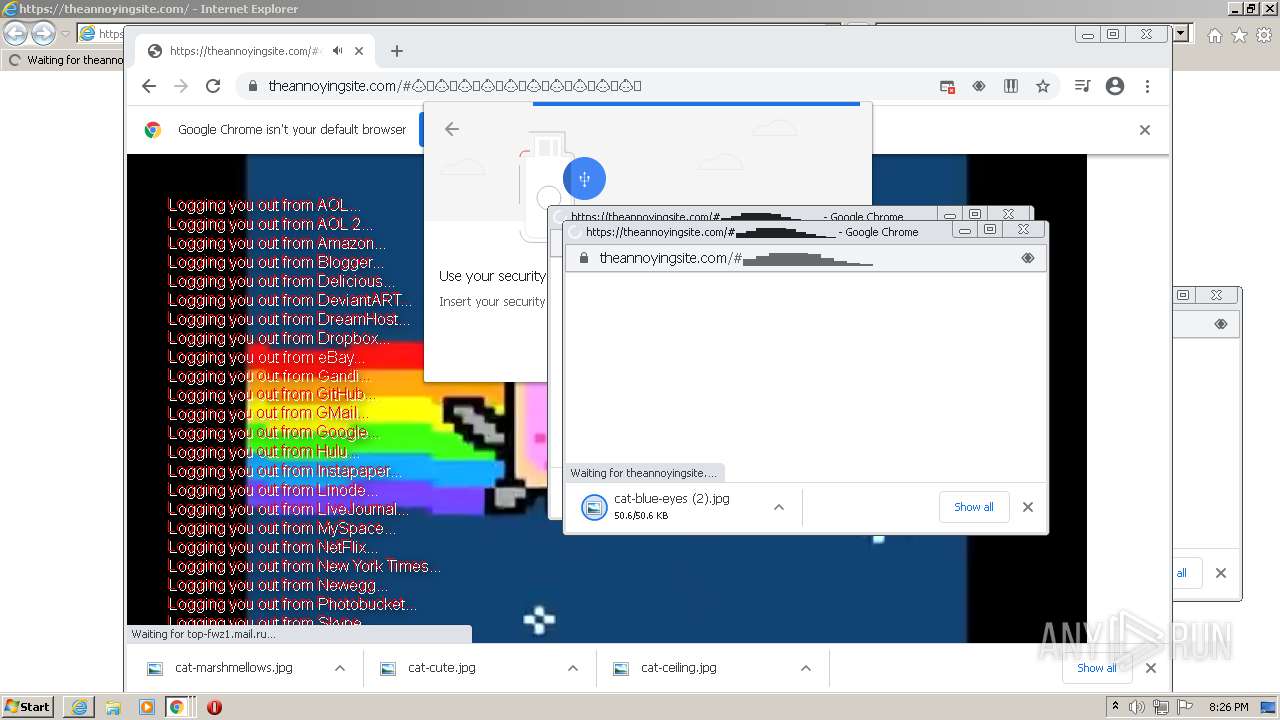
Task: Click the red stop icon in taskbar
Action: point(214,707)
